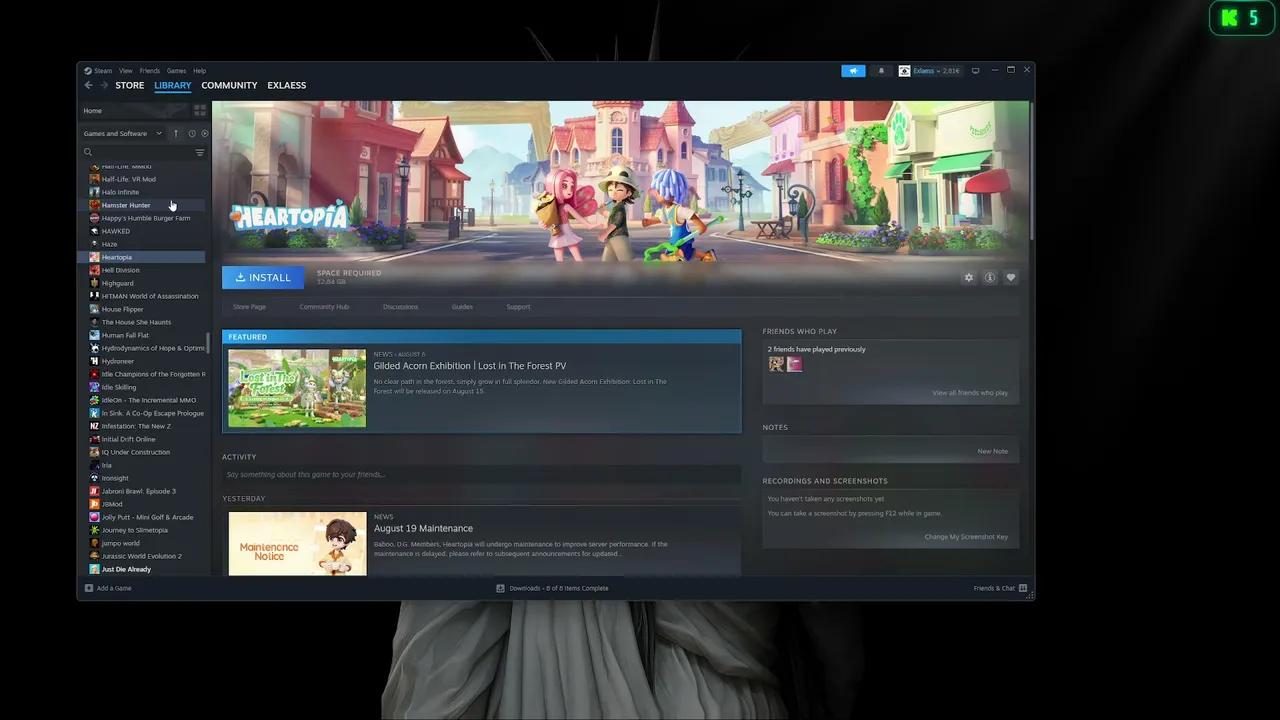Screen dimensions: 1280x720
Task: Switch to the COMMUNITY tab
Action: pos(229,85)
